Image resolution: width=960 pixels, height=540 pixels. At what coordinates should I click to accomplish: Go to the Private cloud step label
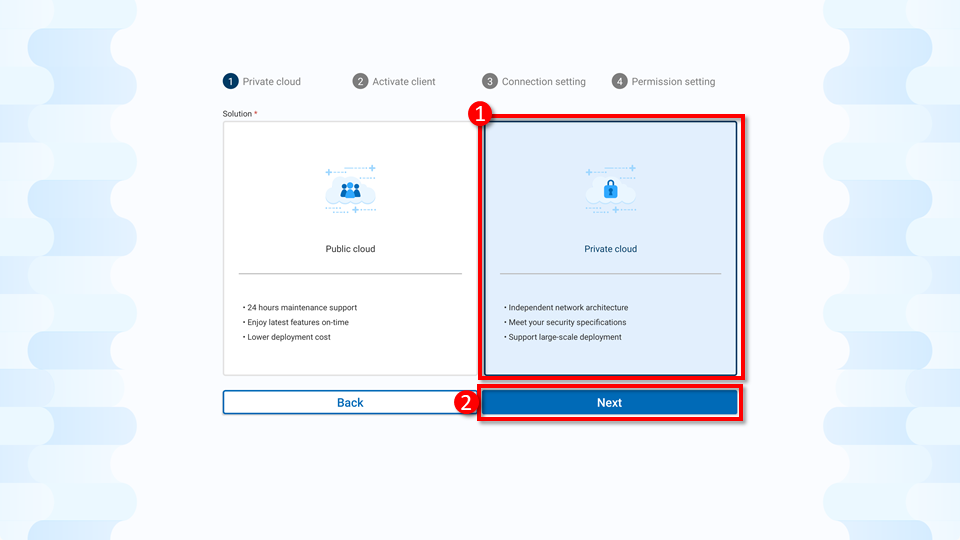coord(271,82)
